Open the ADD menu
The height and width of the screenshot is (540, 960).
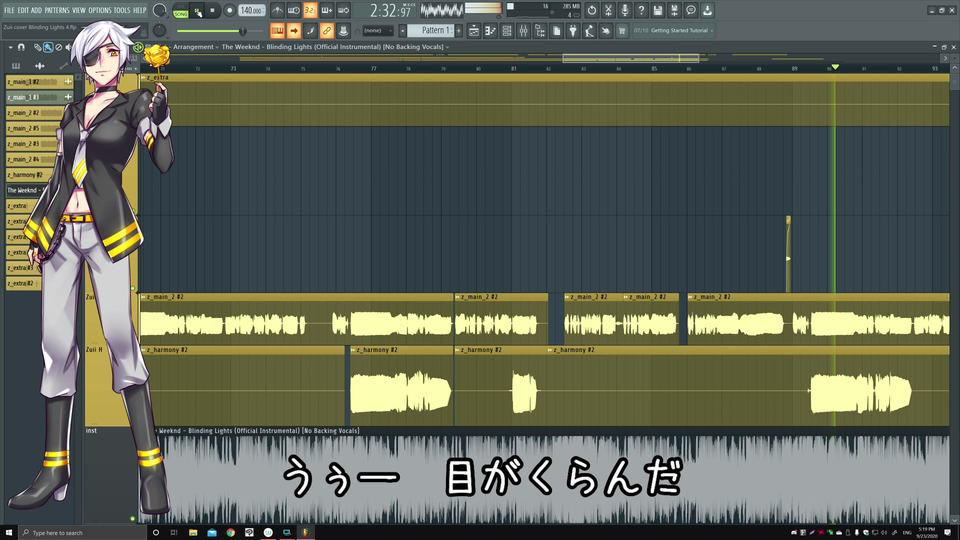click(x=37, y=10)
